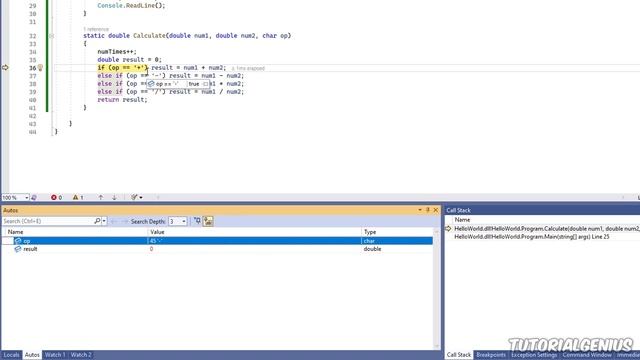Click the Autos search magnifier icon

97,221
